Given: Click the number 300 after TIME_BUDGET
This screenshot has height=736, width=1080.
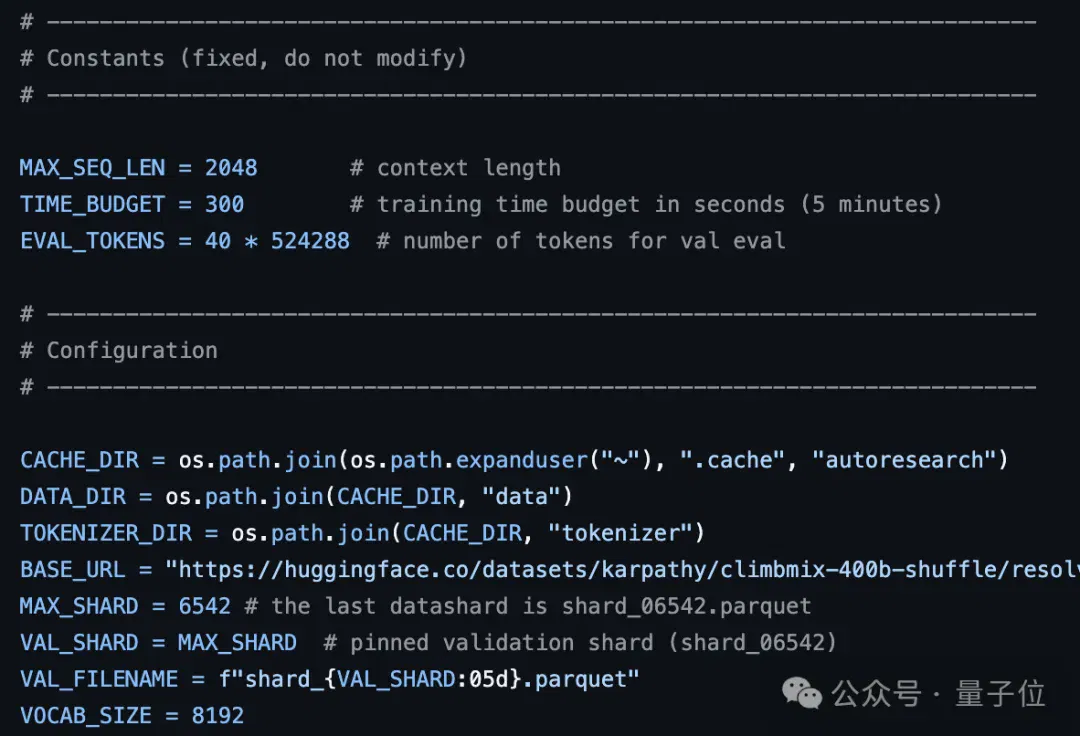Looking at the screenshot, I should tap(224, 204).
